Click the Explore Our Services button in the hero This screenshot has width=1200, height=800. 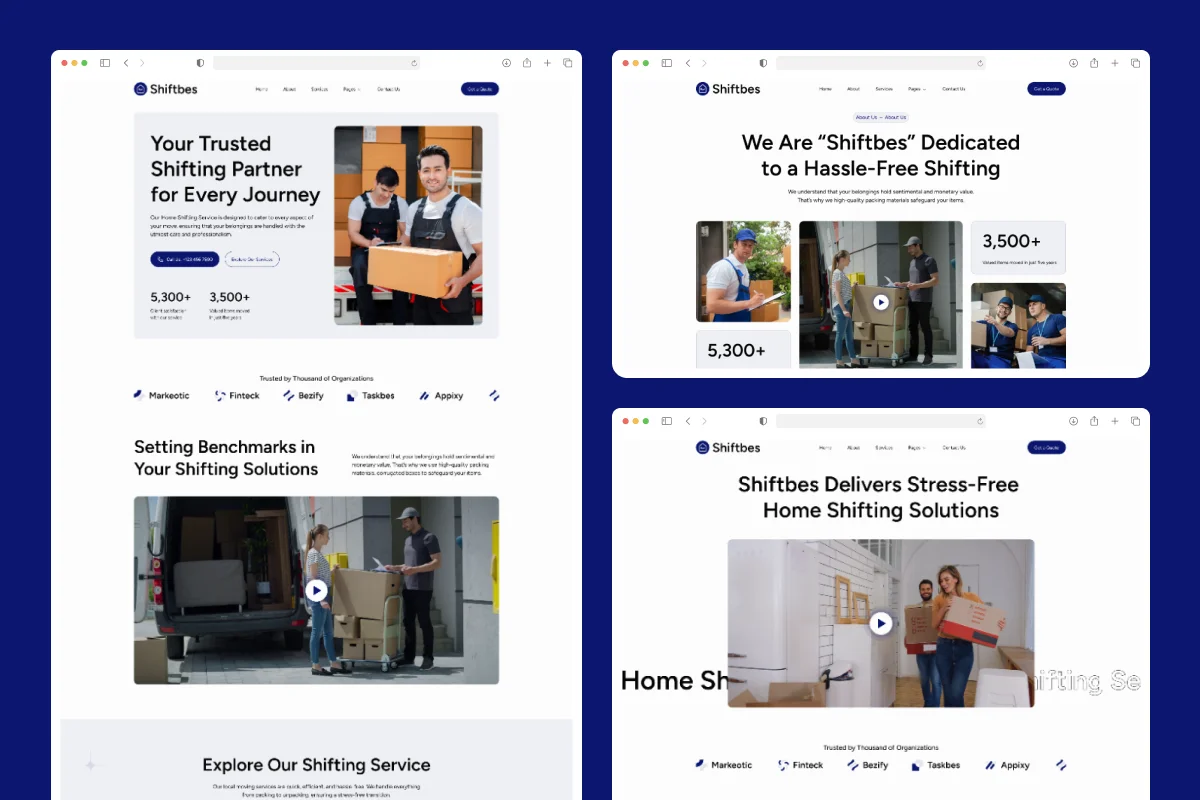pos(252,259)
